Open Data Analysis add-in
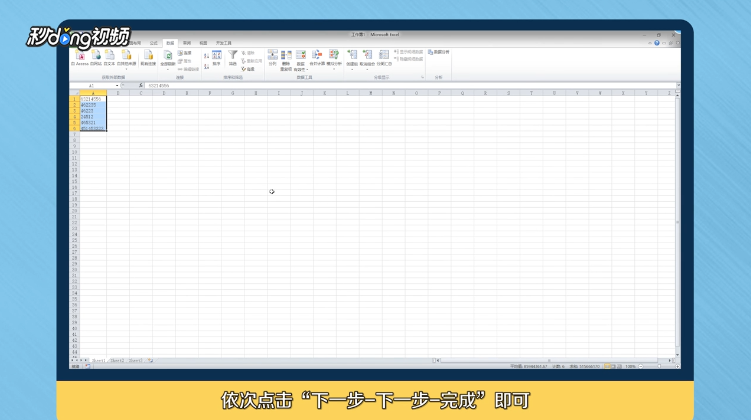 (439, 52)
